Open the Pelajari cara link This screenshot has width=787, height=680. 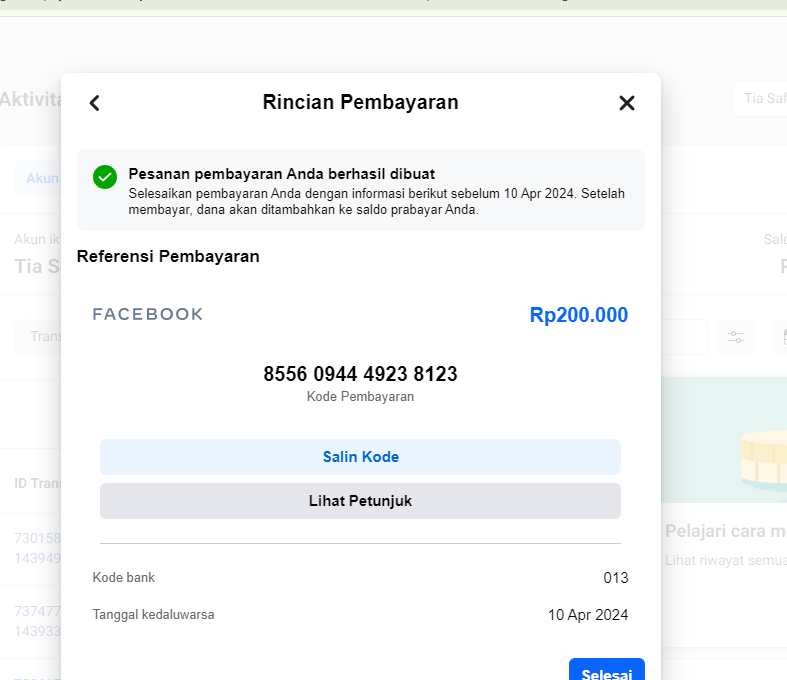point(725,530)
